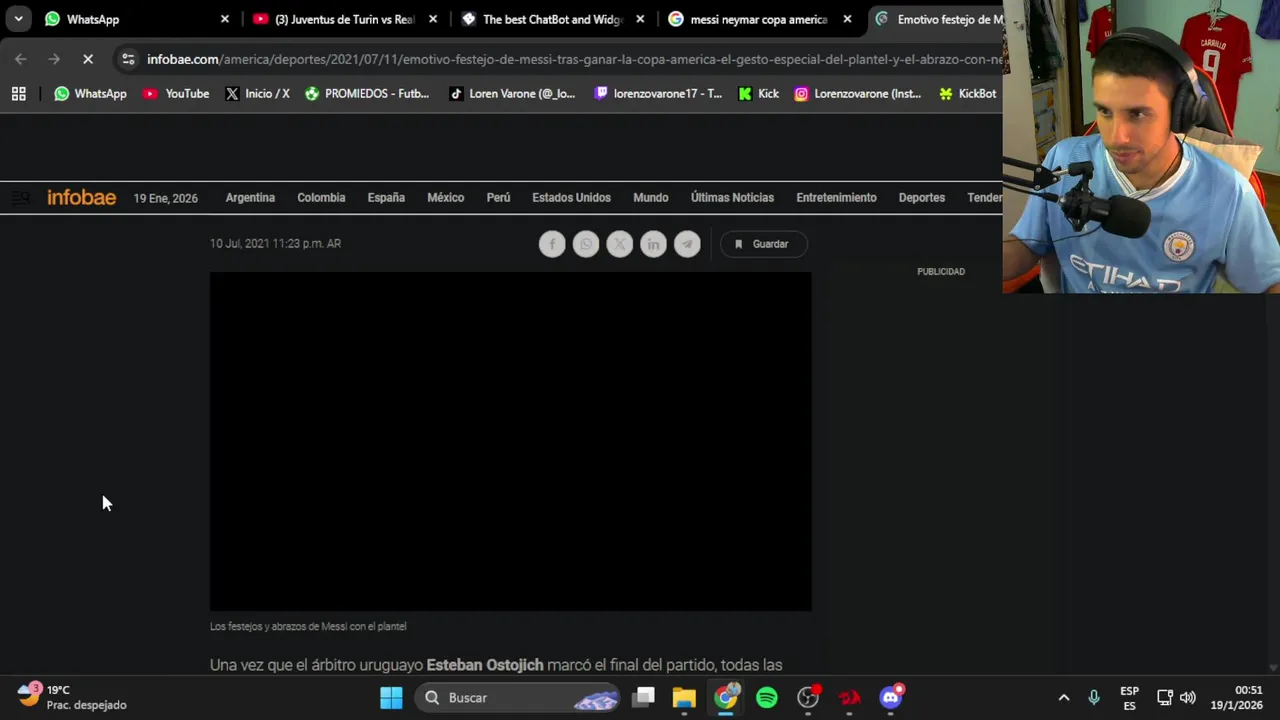This screenshot has width=1280, height=720.
Task: Open the Colombia section
Action: [321, 197]
